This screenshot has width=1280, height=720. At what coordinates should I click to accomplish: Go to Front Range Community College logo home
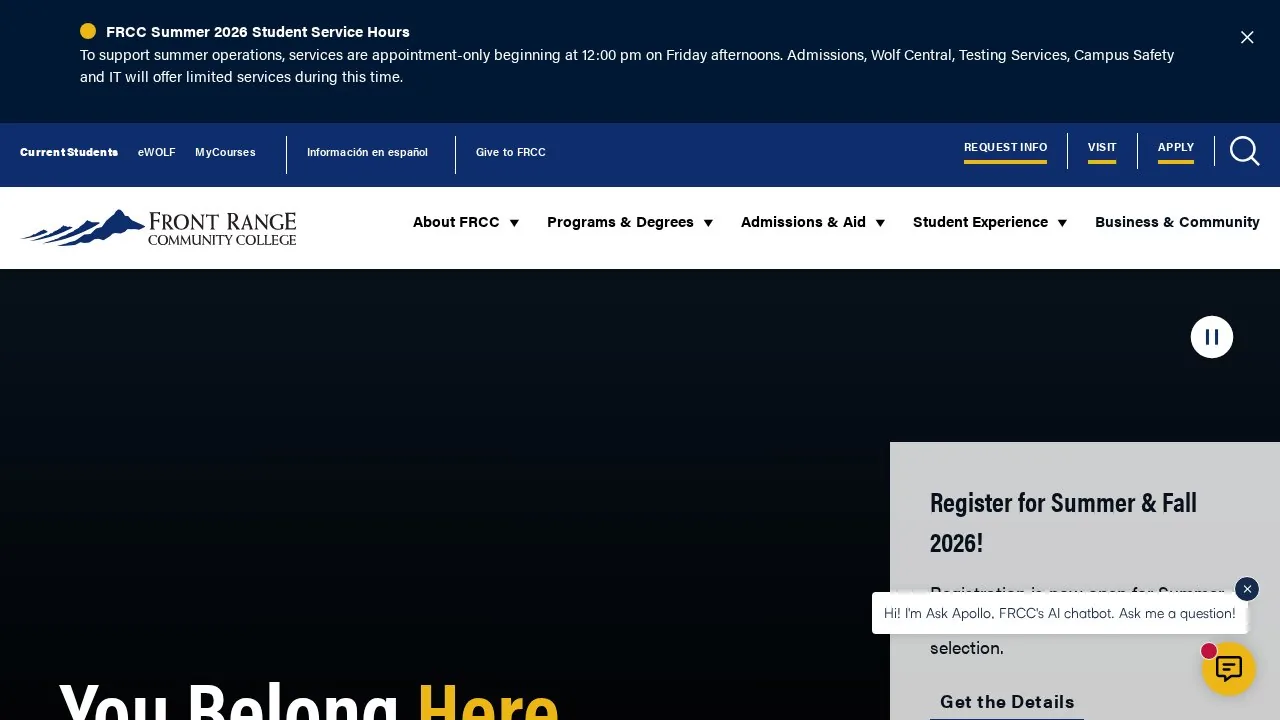158,228
